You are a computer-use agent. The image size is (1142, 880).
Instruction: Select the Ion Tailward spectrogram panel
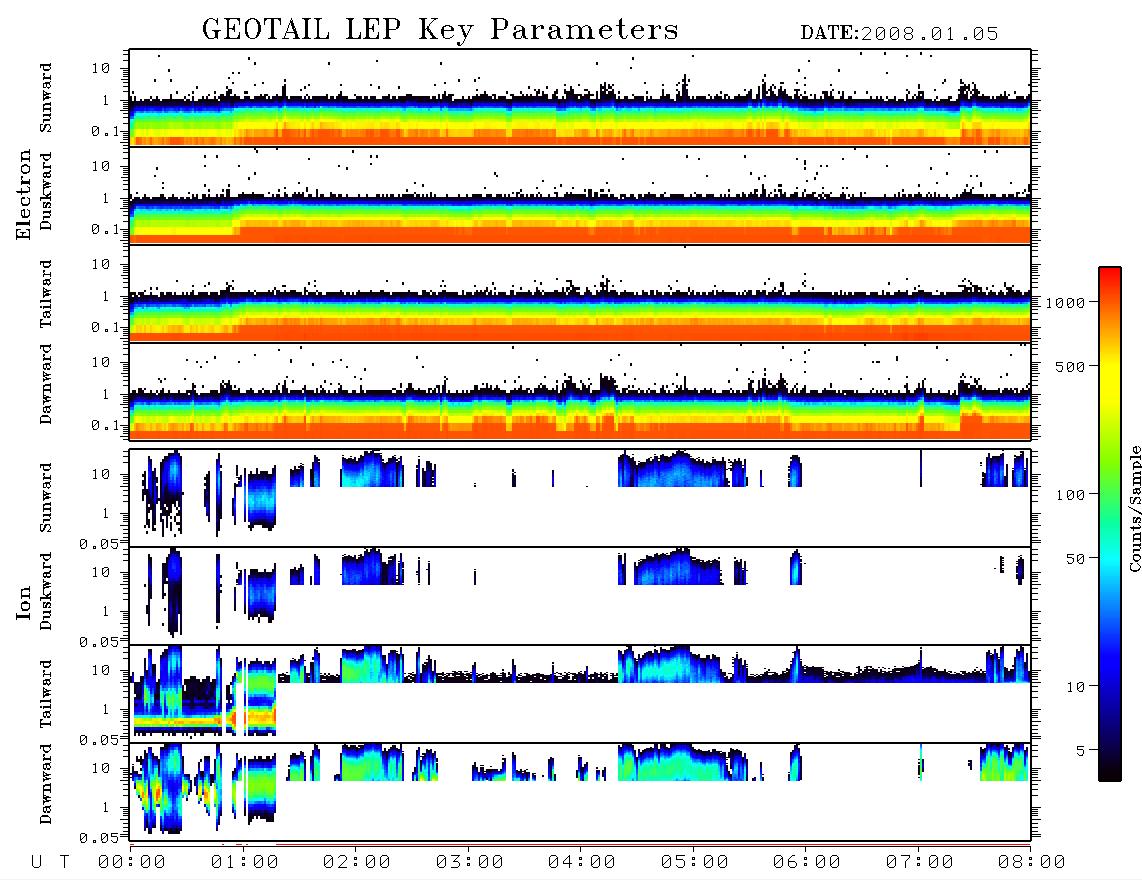580,694
